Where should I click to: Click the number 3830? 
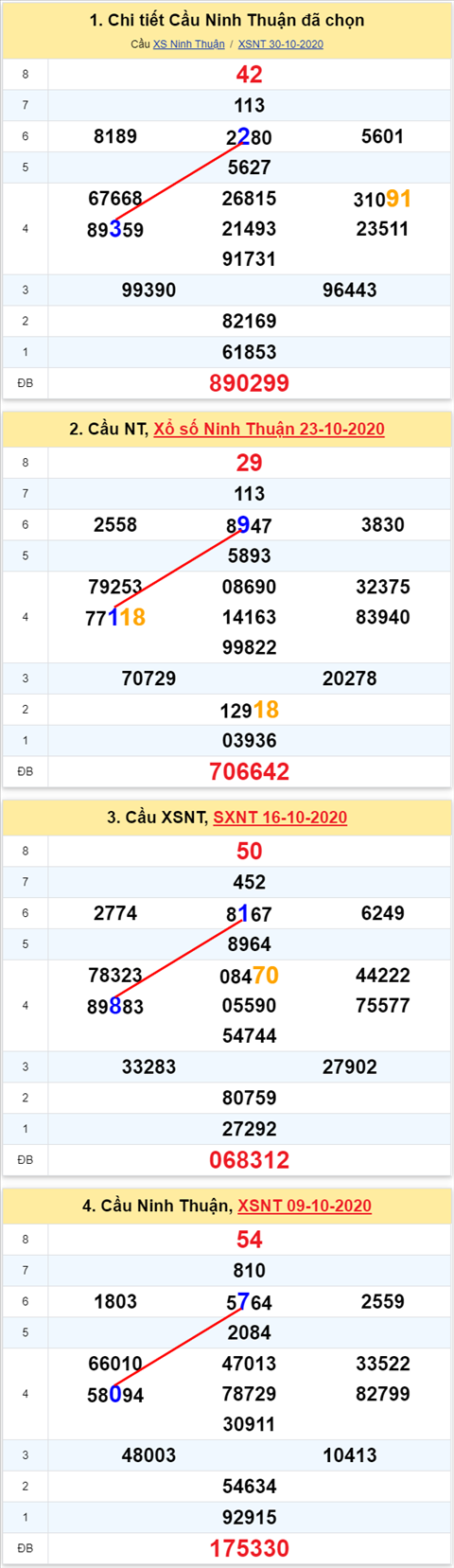coord(383,524)
